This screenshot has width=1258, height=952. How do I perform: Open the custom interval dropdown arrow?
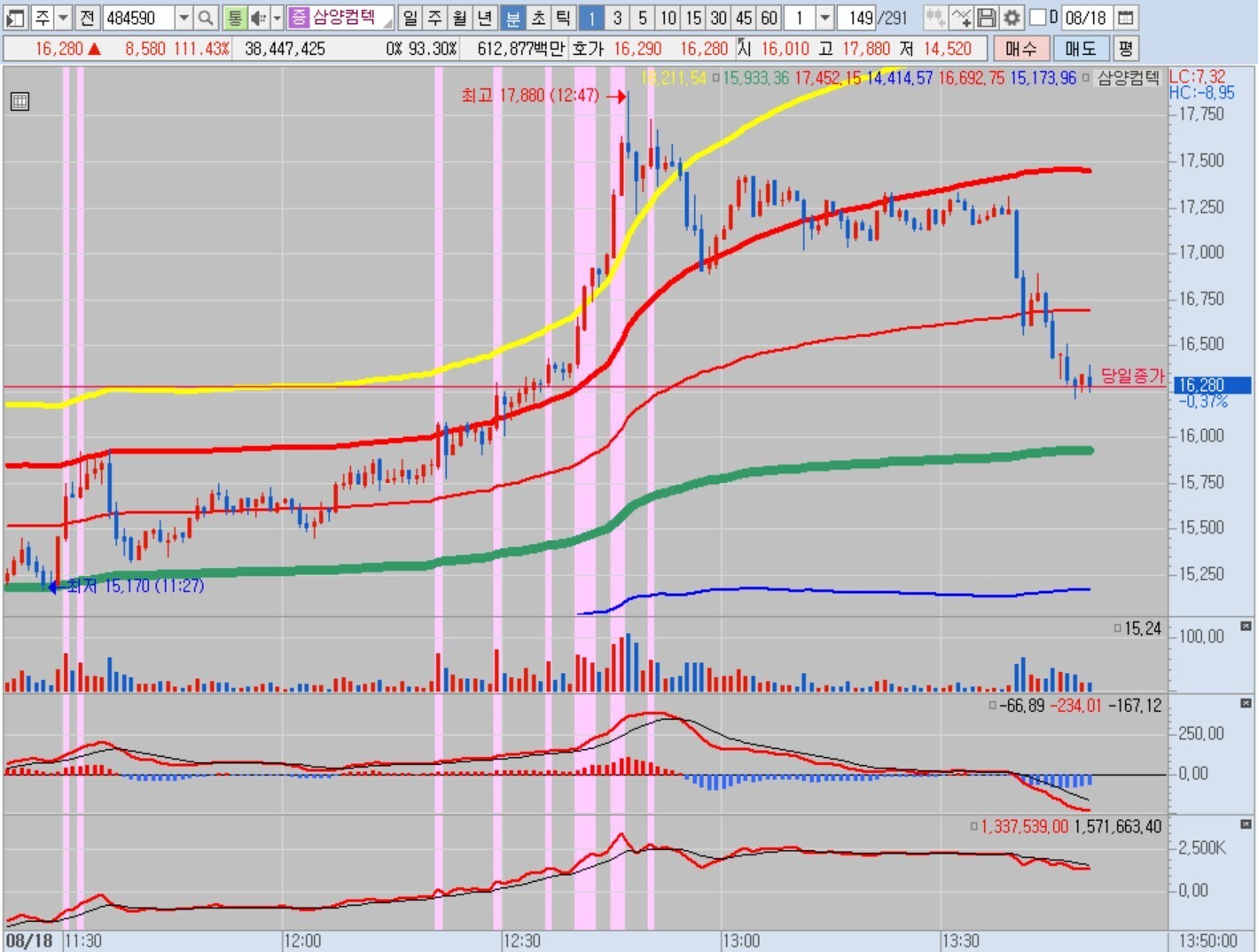tap(824, 17)
